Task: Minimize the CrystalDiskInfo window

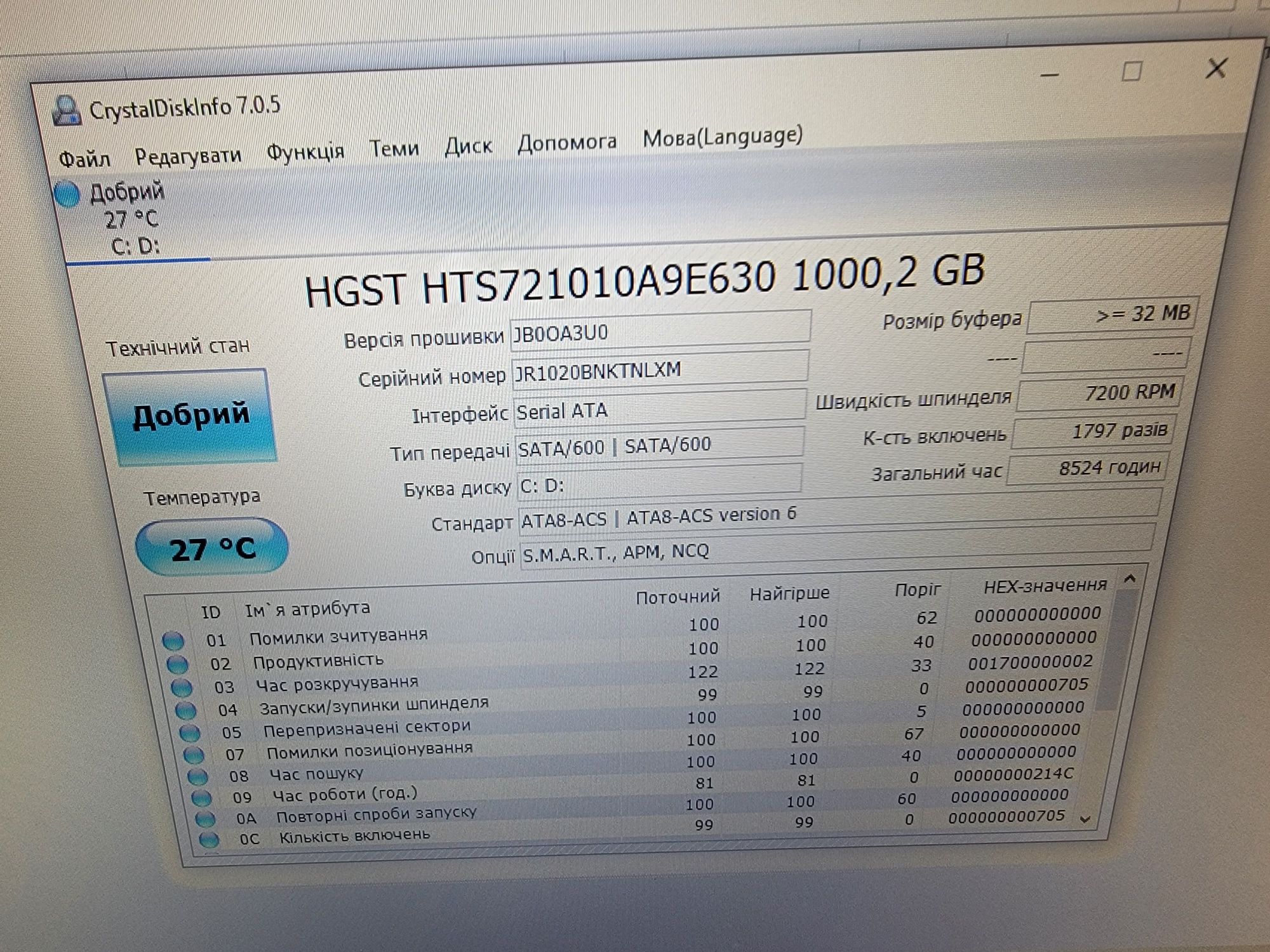Action: pos(1050,76)
